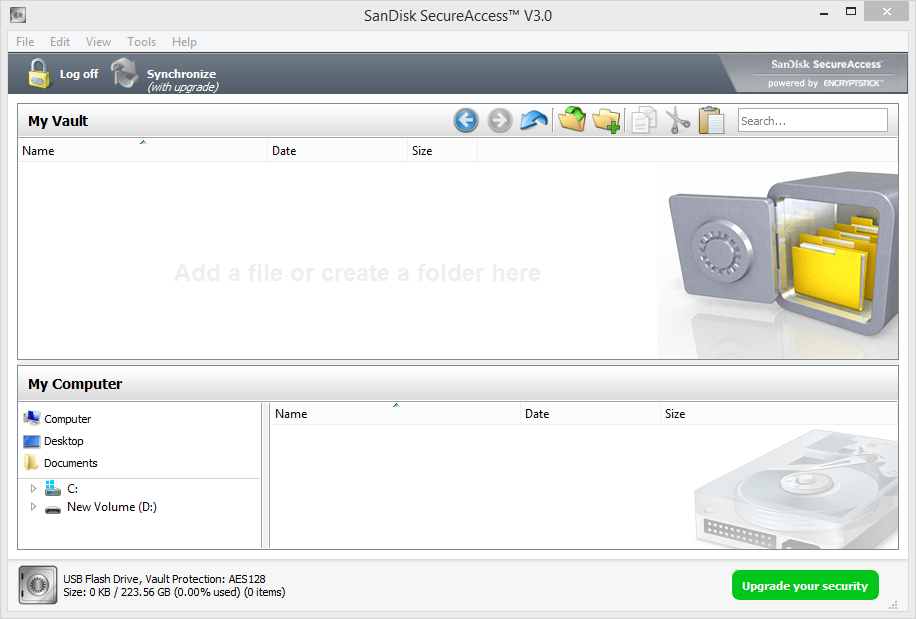
Task: Sort My Vault by Size column
Action: (x=443, y=151)
